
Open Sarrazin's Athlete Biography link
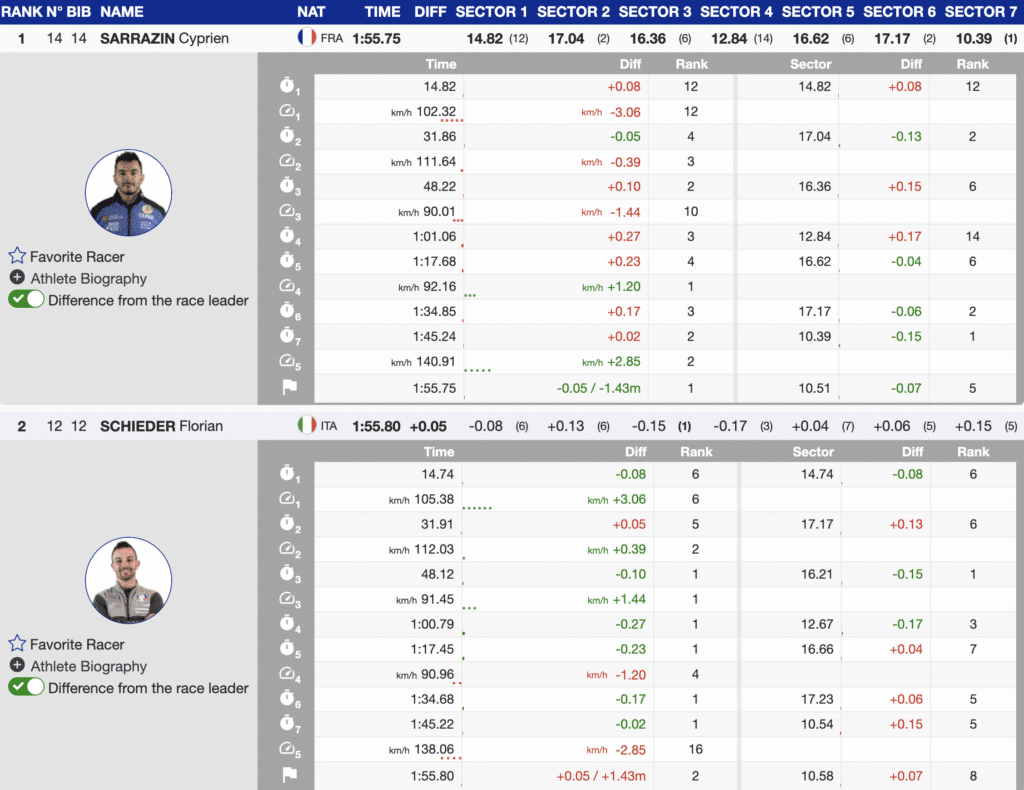(88, 279)
